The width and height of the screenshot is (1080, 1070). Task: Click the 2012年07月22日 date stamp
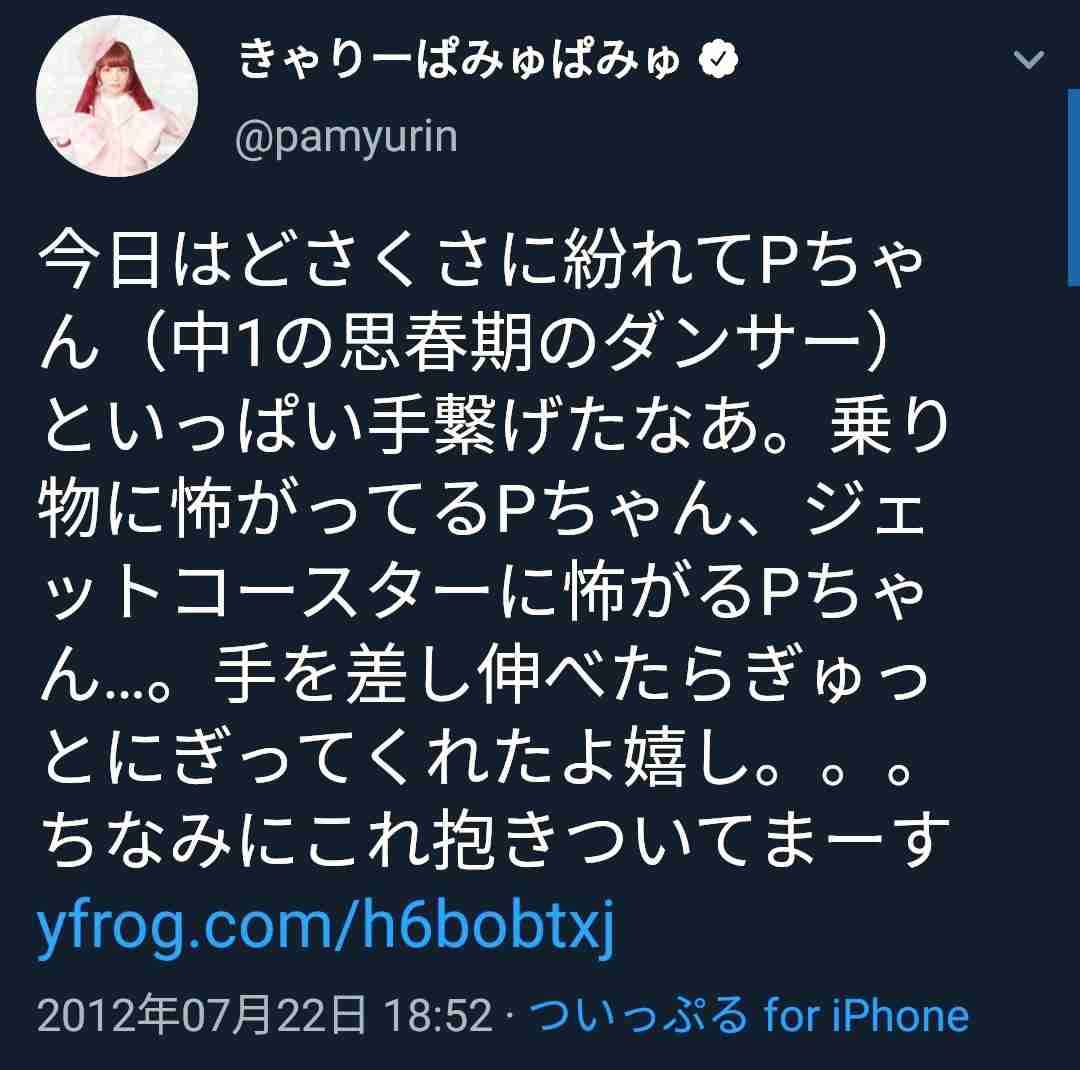click(201, 1016)
